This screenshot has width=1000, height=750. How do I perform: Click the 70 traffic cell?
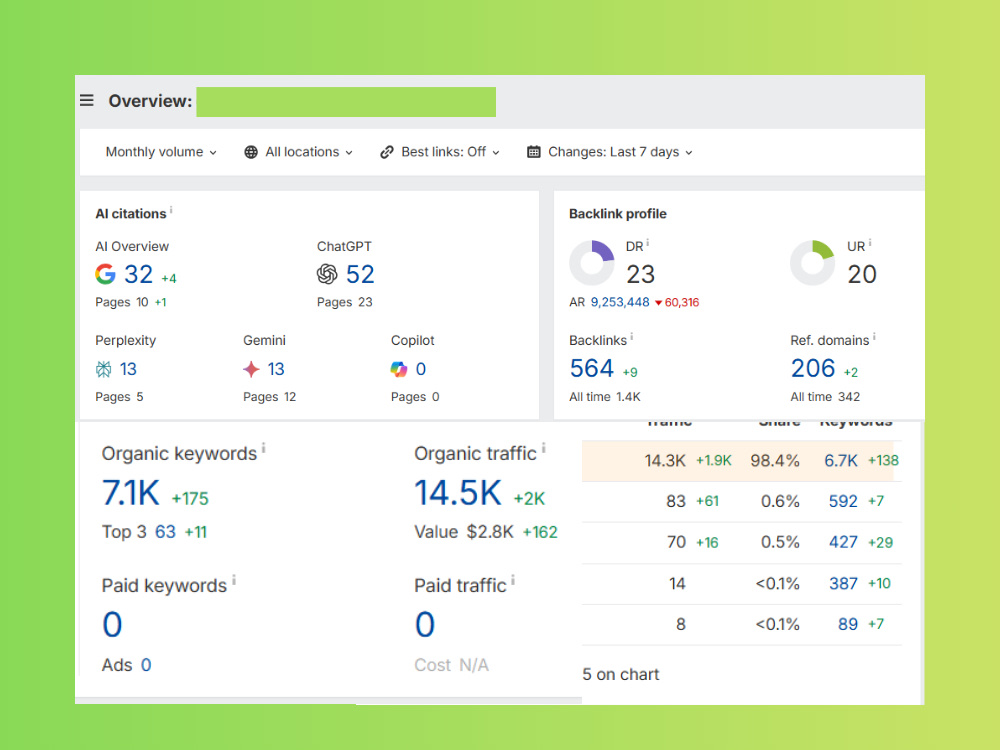(677, 542)
